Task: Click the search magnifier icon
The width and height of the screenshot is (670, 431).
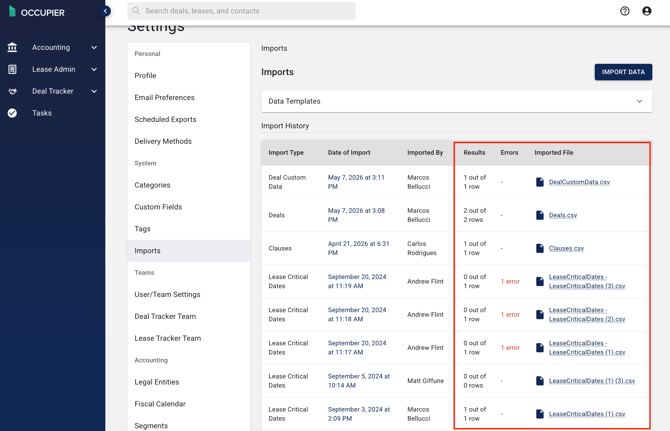Action: [136, 11]
